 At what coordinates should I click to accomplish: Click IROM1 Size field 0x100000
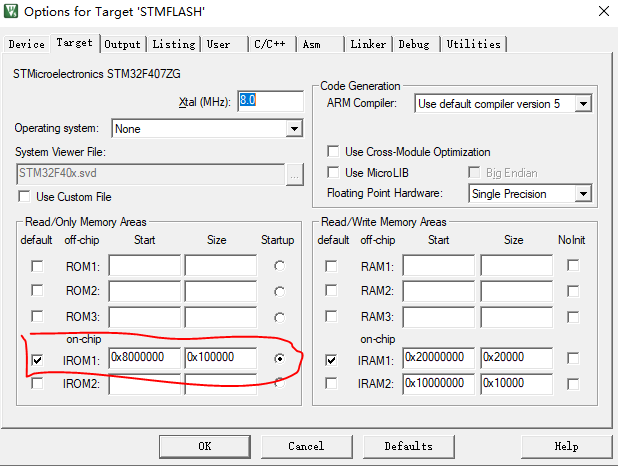221,358
